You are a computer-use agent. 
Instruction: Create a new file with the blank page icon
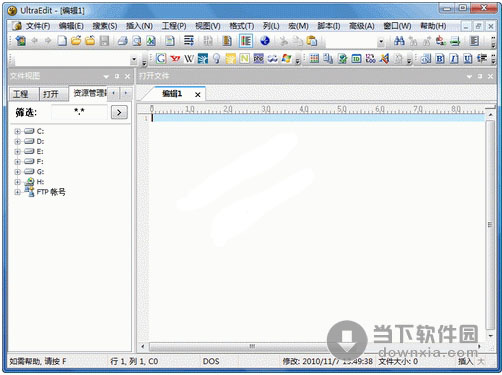(62, 41)
